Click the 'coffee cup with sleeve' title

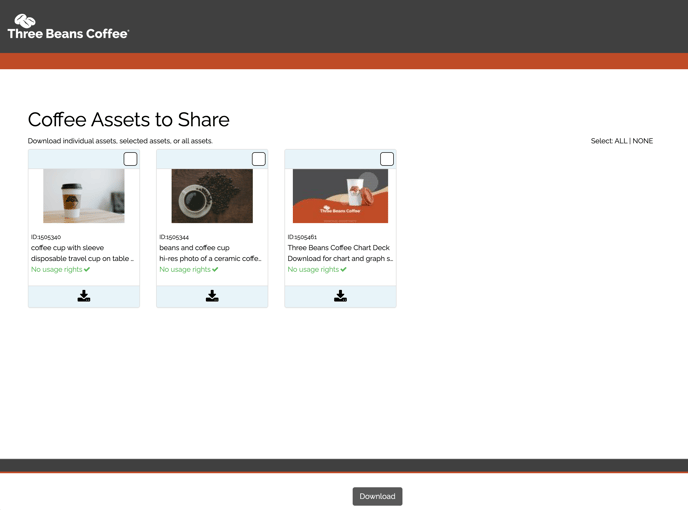coord(68,247)
